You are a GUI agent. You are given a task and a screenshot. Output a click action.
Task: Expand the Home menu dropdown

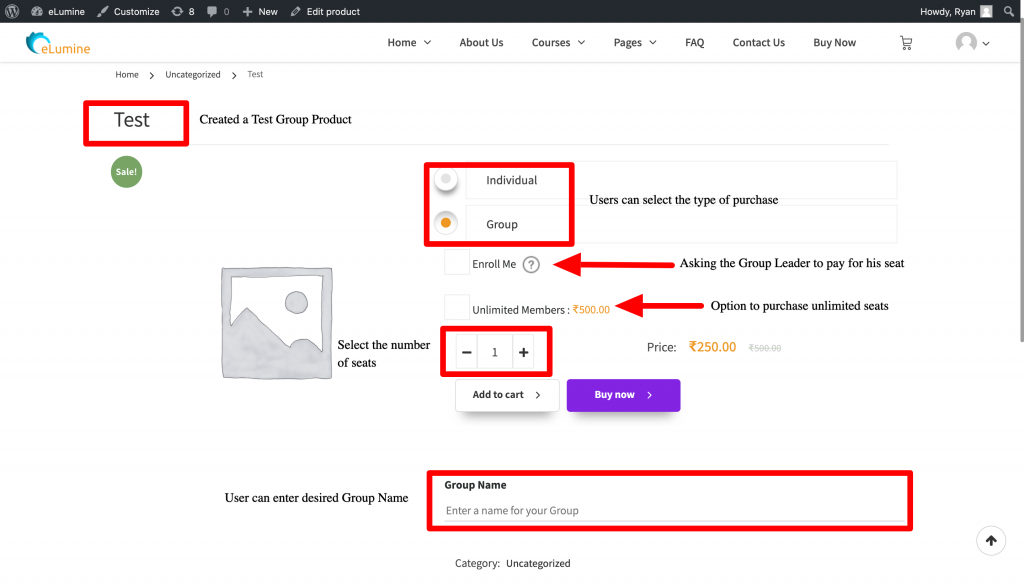tap(409, 43)
